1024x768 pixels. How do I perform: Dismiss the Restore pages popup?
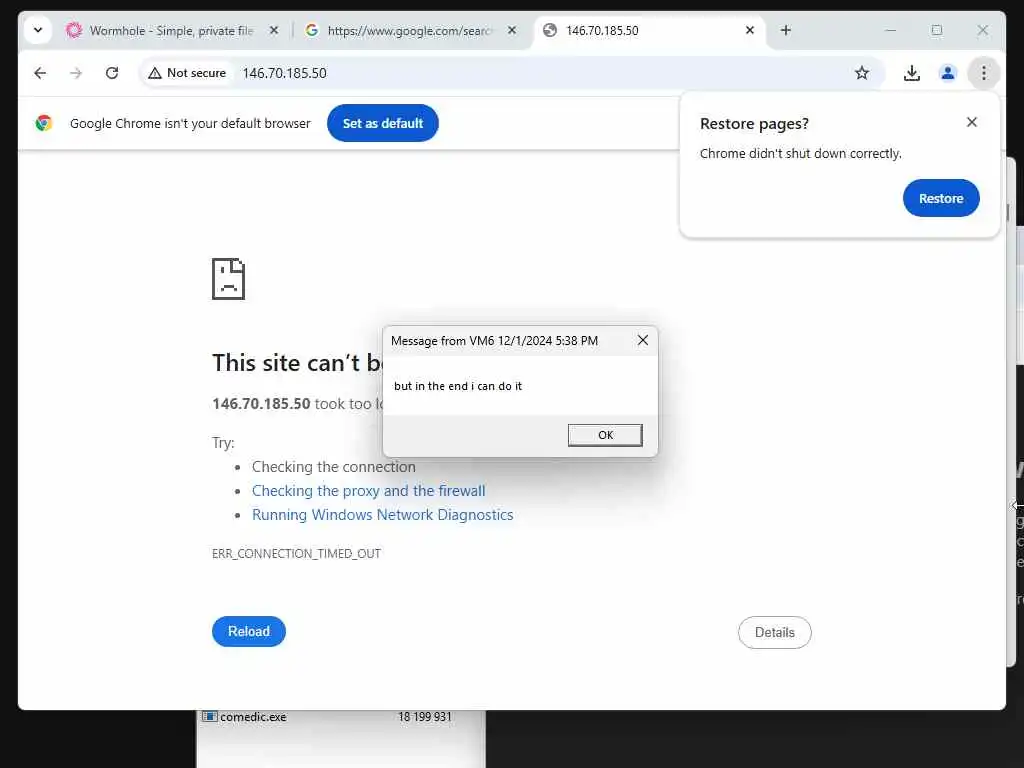972,122
